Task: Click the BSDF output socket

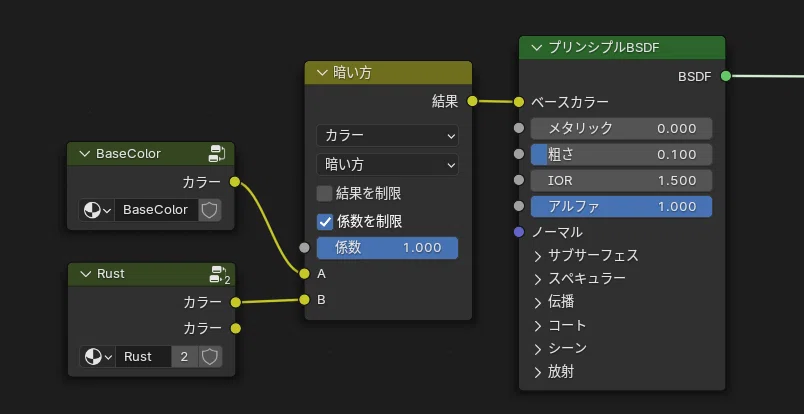Action: [726, 76]
